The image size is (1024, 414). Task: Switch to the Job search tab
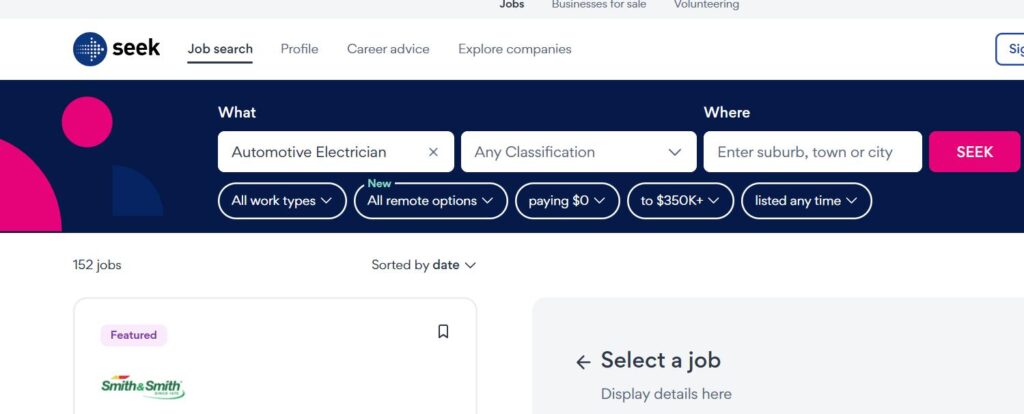click(220, 49)
